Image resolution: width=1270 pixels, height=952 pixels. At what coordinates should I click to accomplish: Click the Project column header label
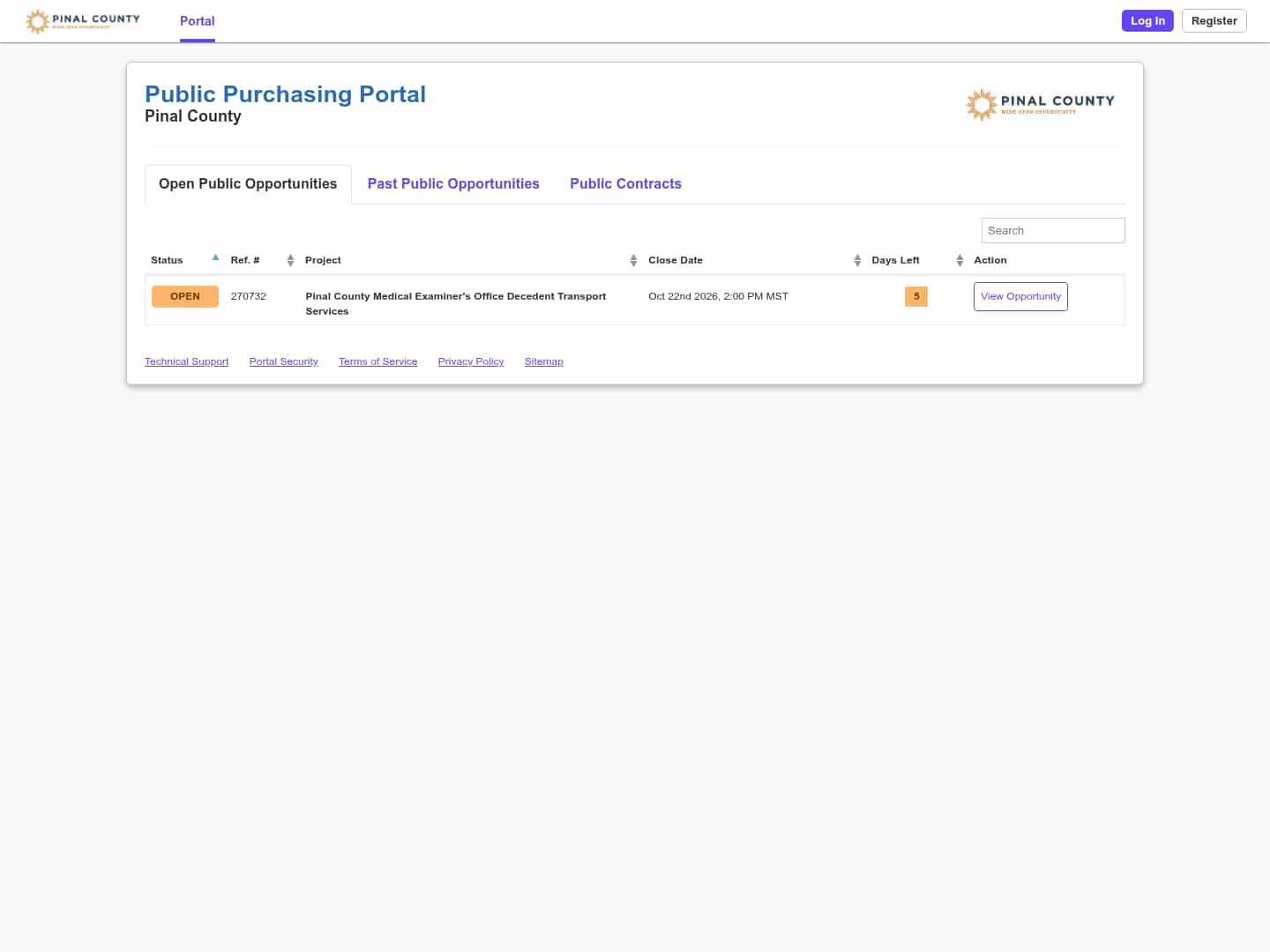323,260
